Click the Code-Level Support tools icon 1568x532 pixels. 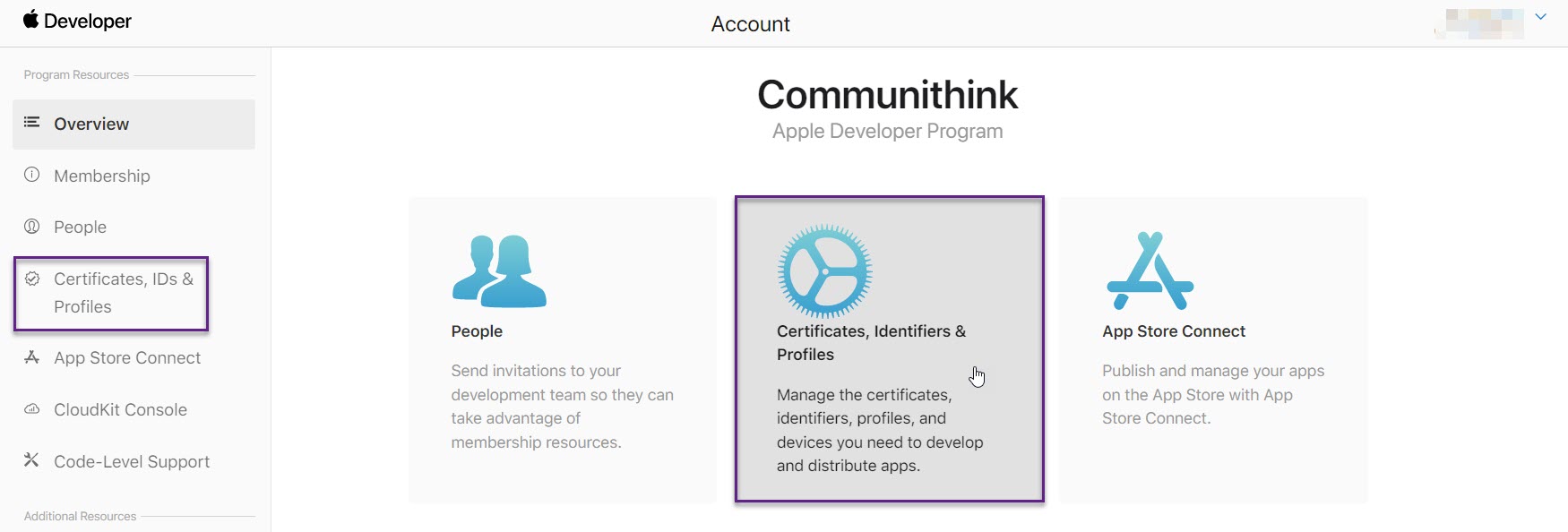point(31,460)
